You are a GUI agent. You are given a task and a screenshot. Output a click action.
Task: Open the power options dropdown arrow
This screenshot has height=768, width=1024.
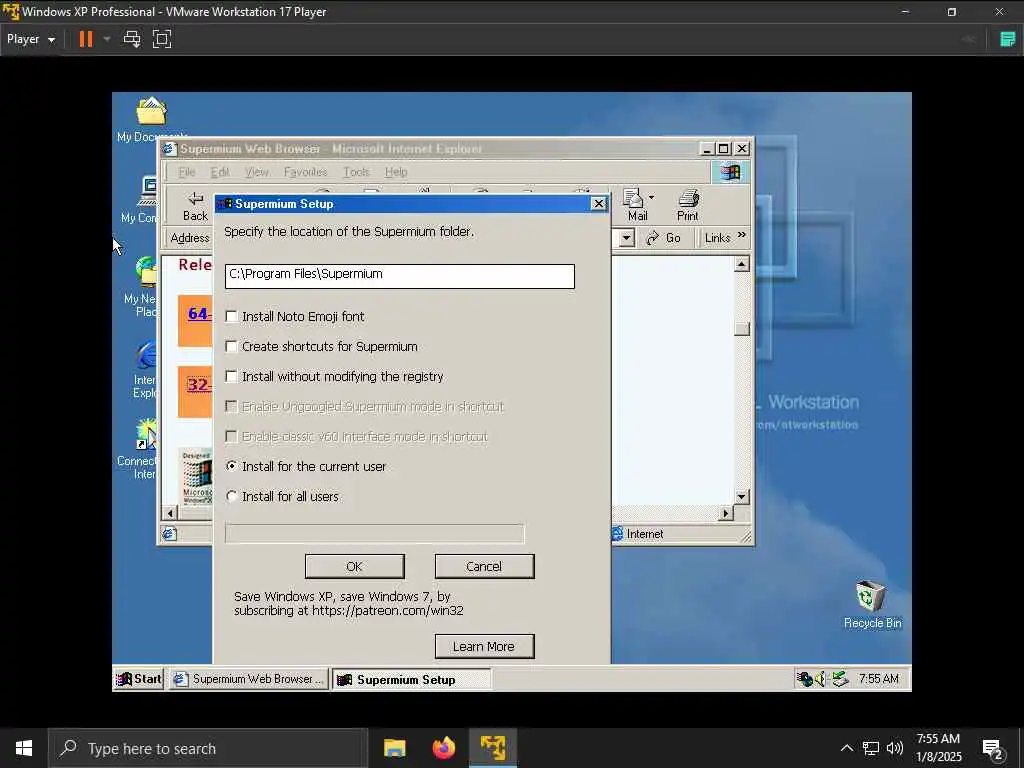(x=106, y=39)
